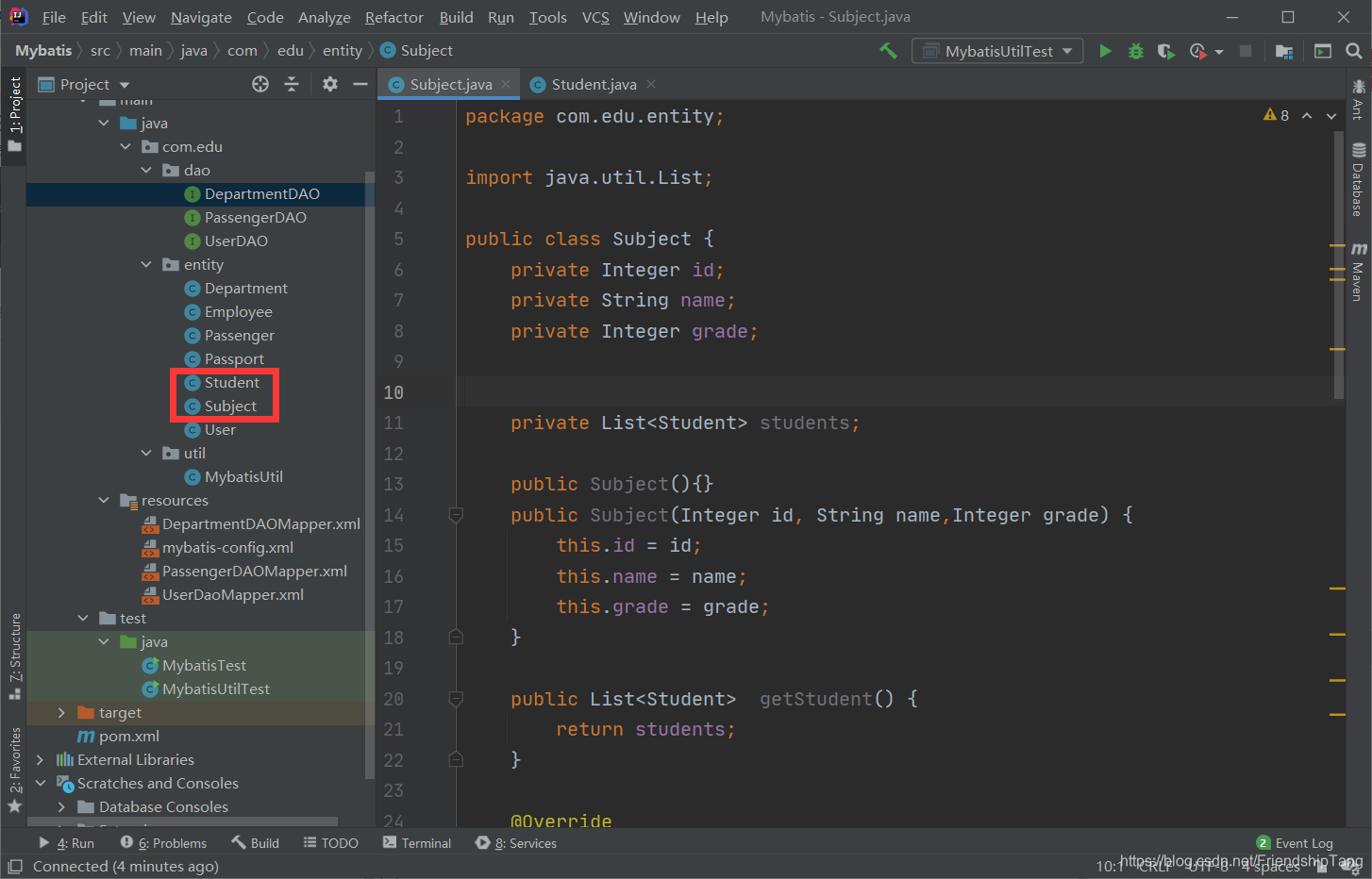
Task: Collapse all in Project panel
Action: point(292,84)
